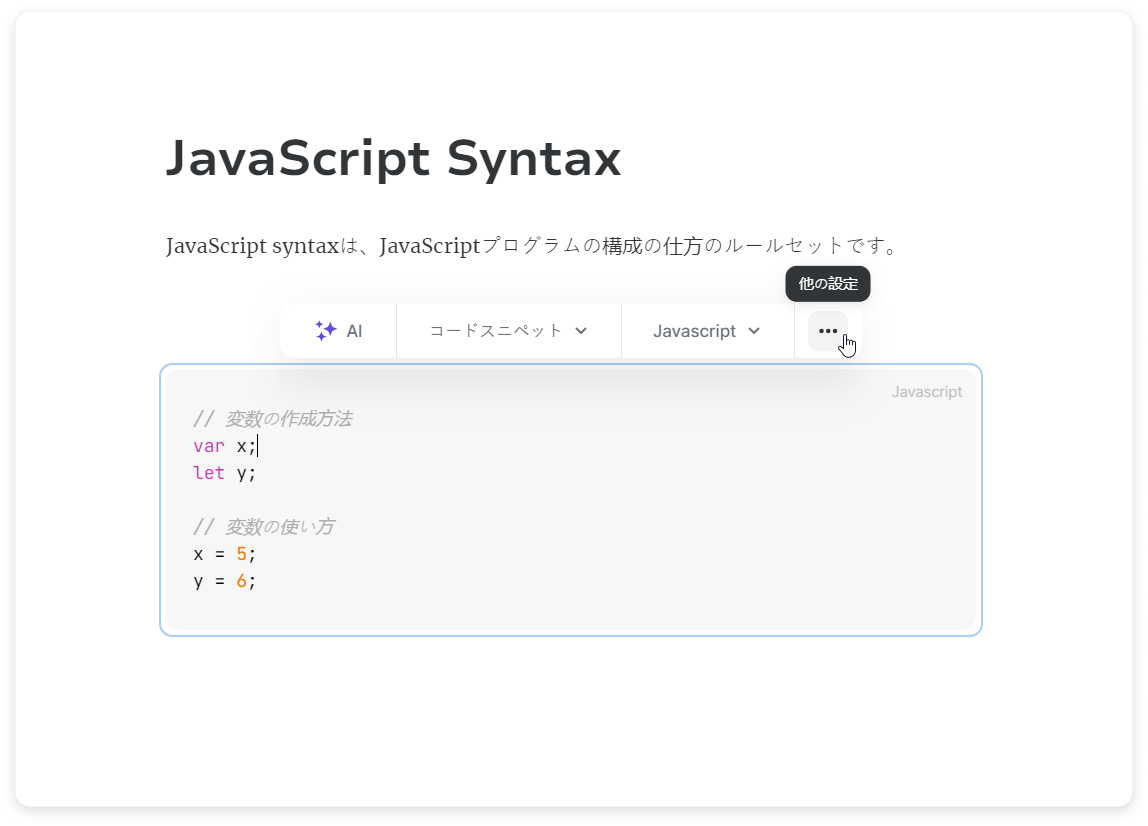Open the AI assistant sparkle button

338,331
